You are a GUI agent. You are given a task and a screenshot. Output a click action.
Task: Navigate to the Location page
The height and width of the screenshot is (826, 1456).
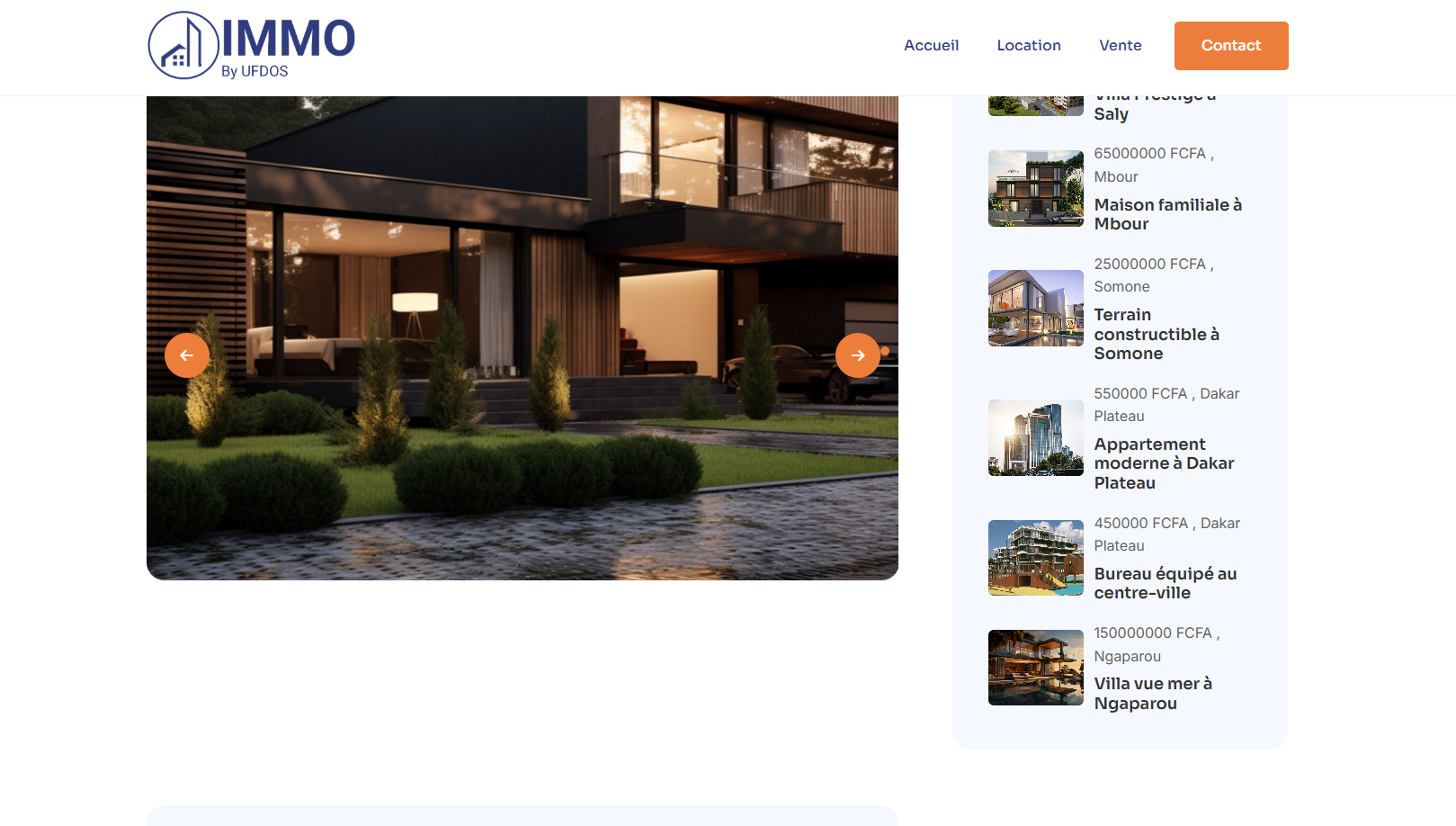[1028, 46]
